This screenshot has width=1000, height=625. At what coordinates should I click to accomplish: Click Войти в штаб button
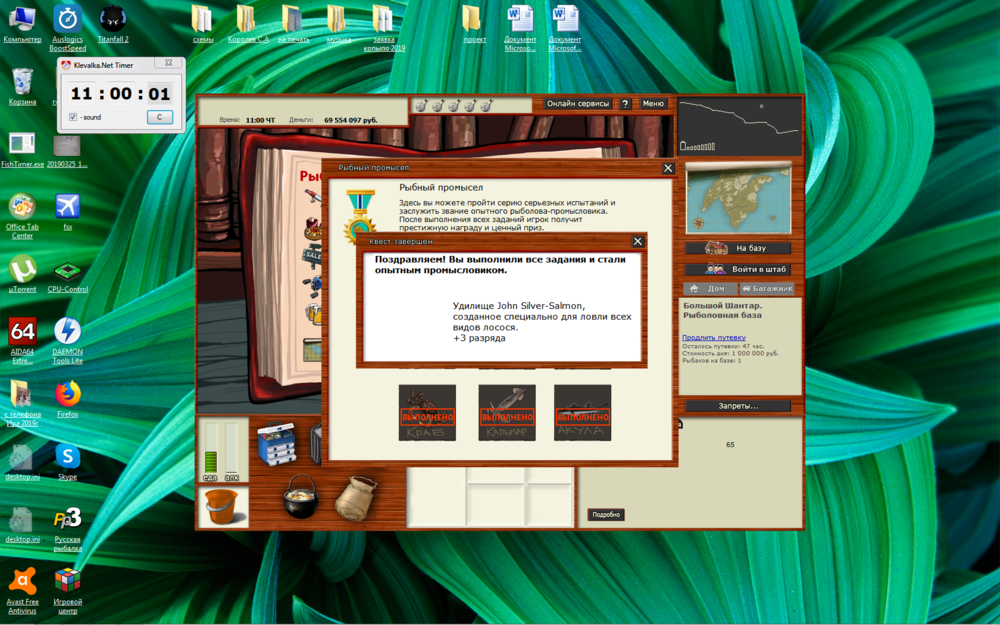738,269
